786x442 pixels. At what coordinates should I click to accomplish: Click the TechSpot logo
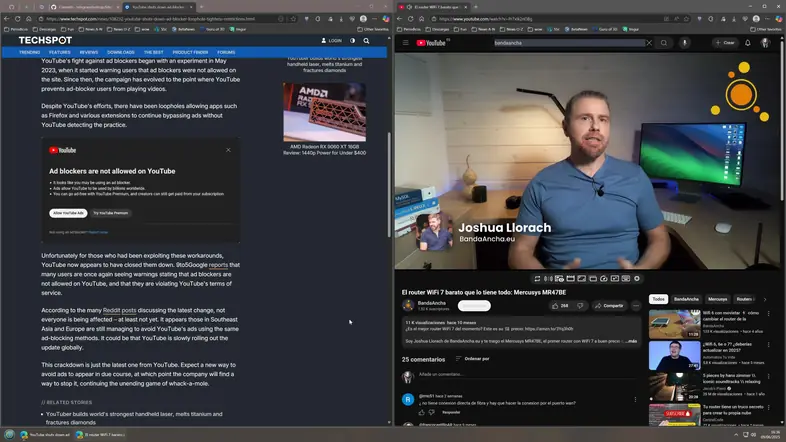tap(45, 40)
